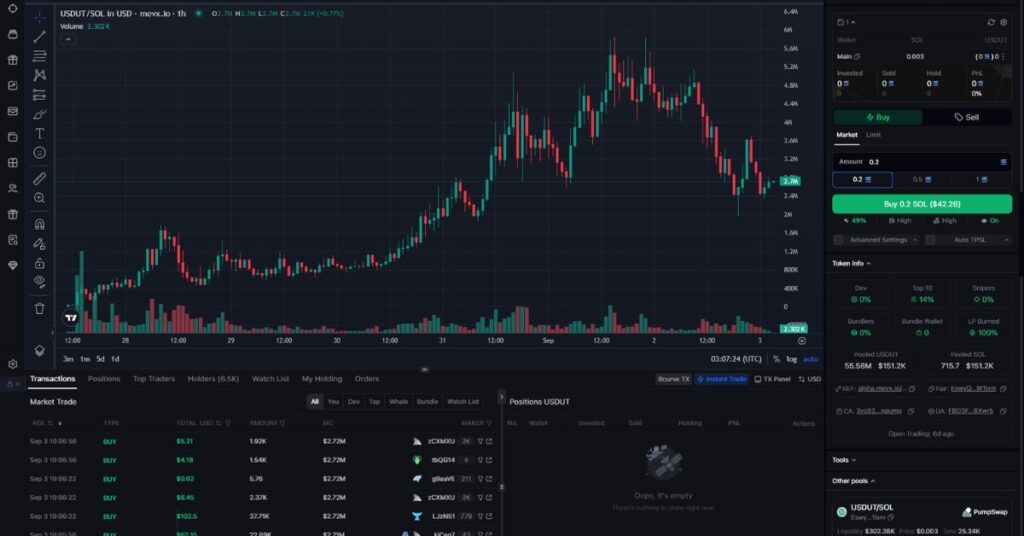Open the My Holding tab

coord(322,379)
